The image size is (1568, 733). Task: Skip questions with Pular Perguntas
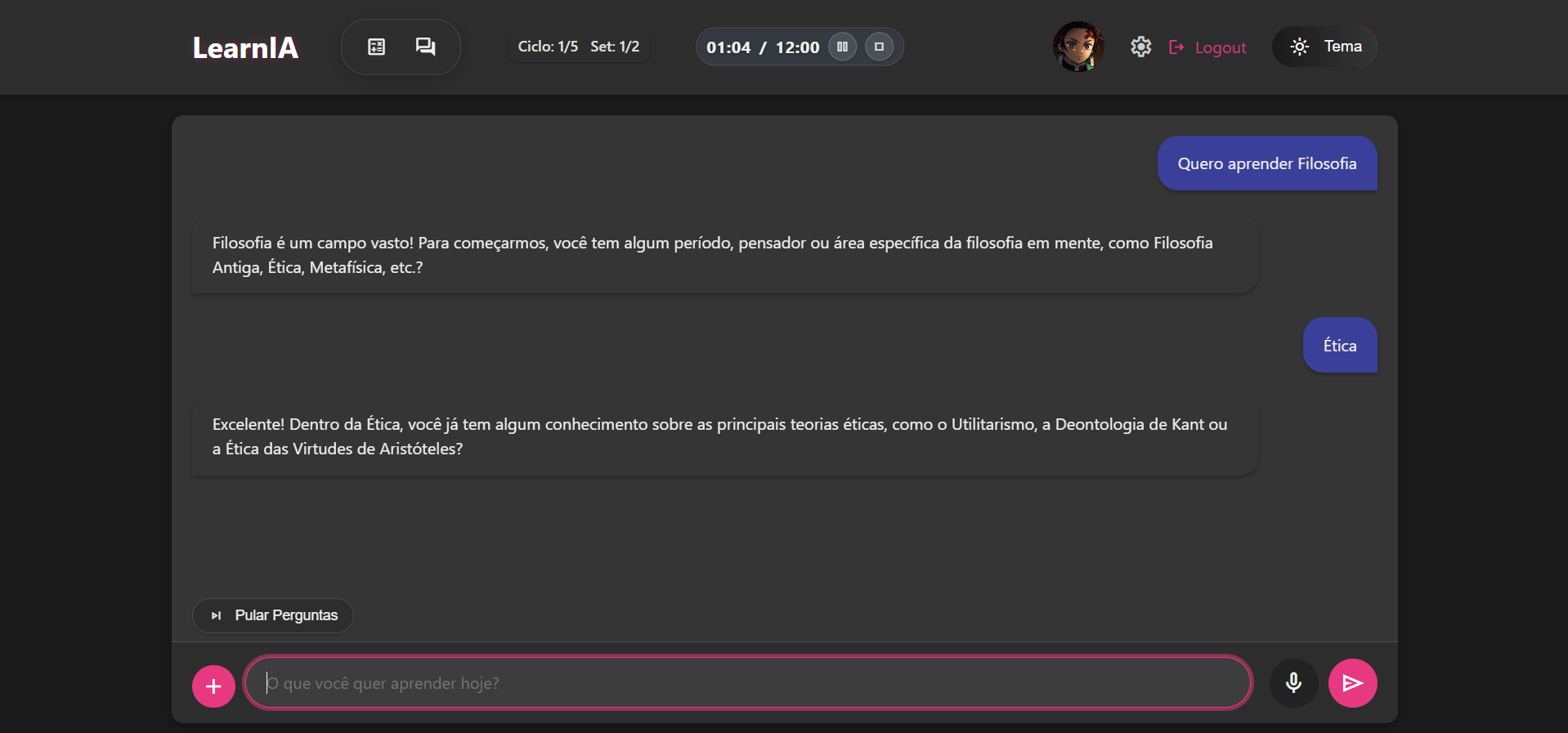pyautogui.click(x=273, y=615)
